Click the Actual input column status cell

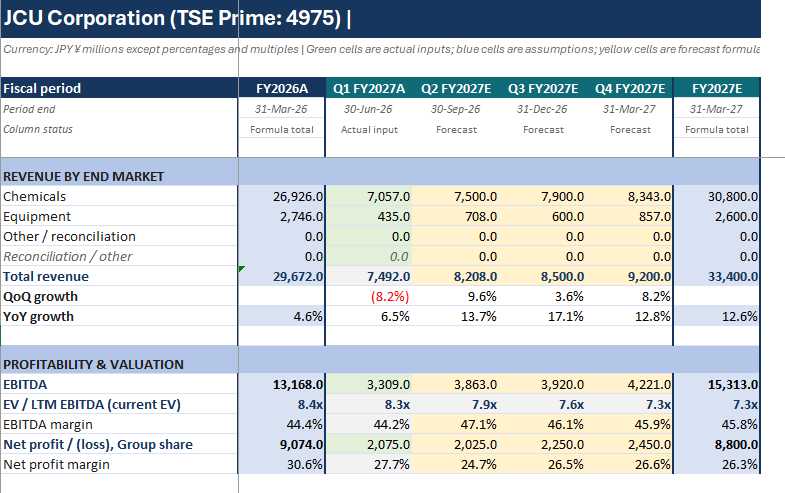[x=369, y=129]
